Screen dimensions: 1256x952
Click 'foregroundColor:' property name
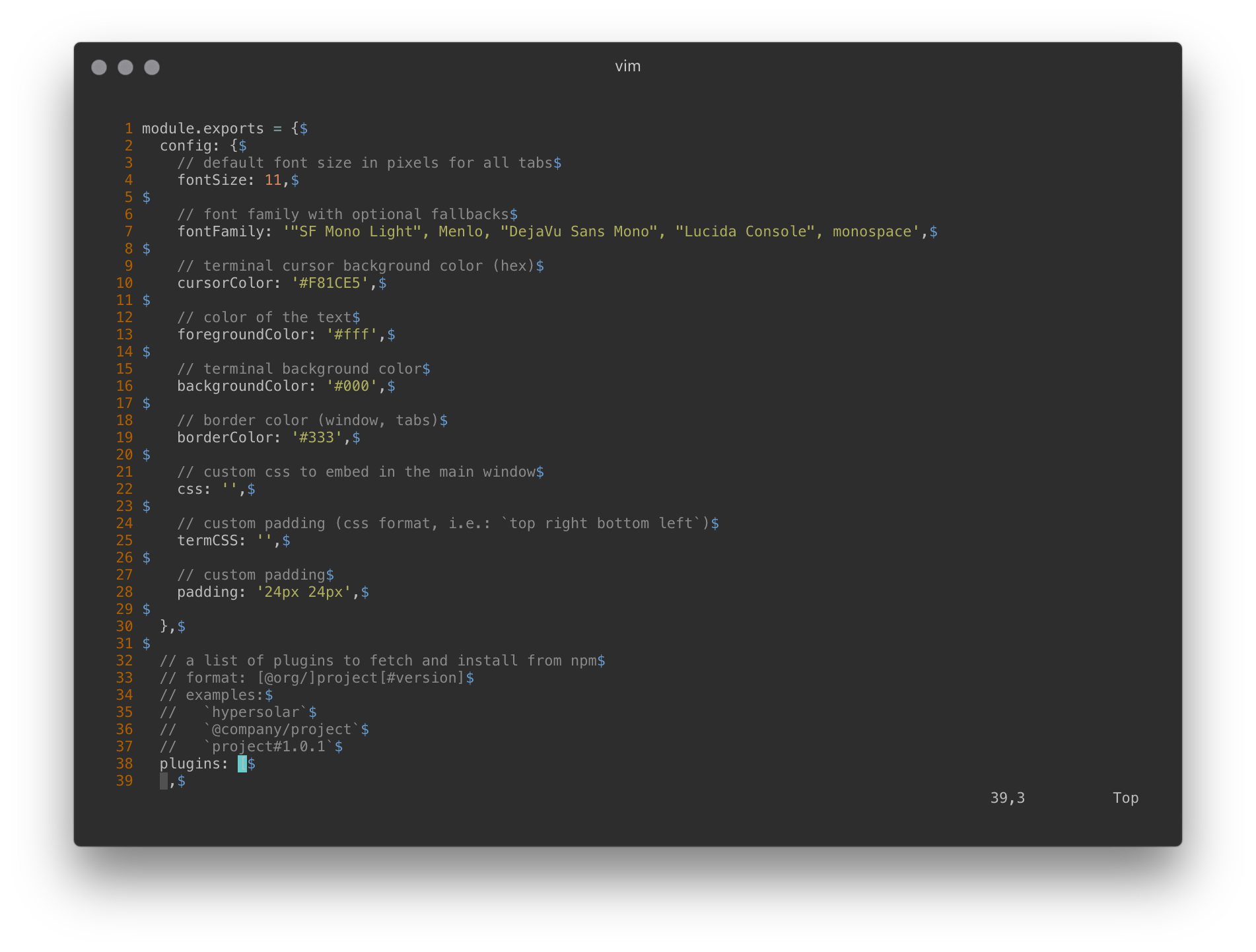coord(246,335)
